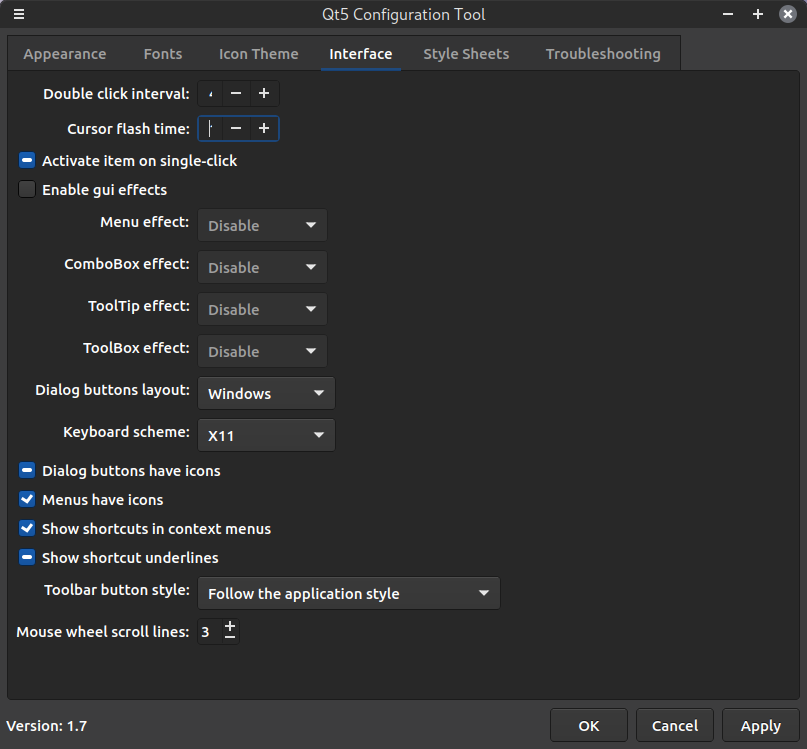Viewport: 807px width, 749px height.
Task: Open Dialog buttons layout dropdown
Action: tap(266, 393)
